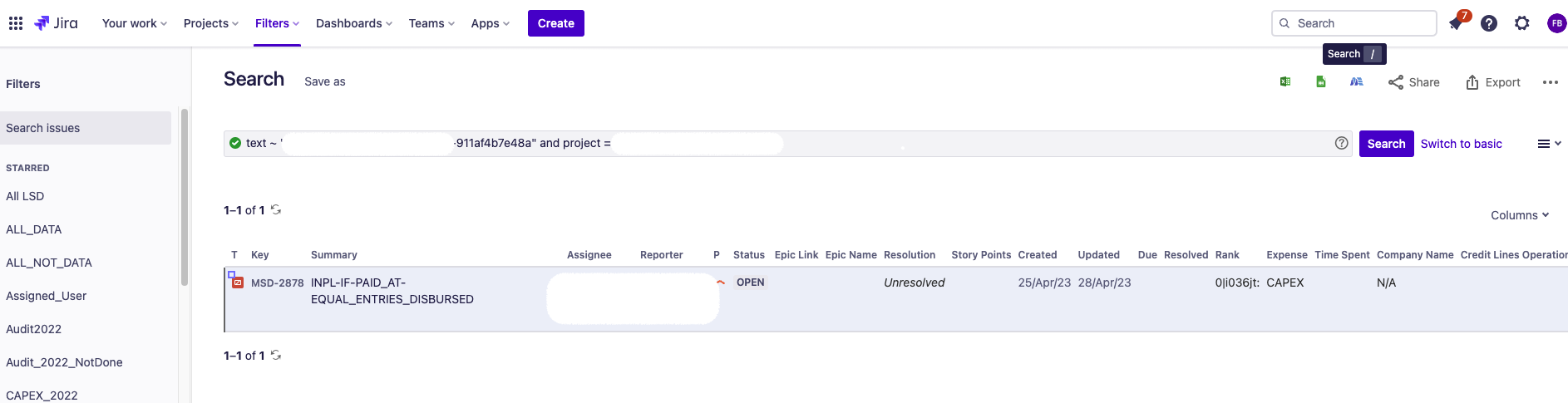
Task: Open in Google Sheets icon
Action: coord(1321,81)
